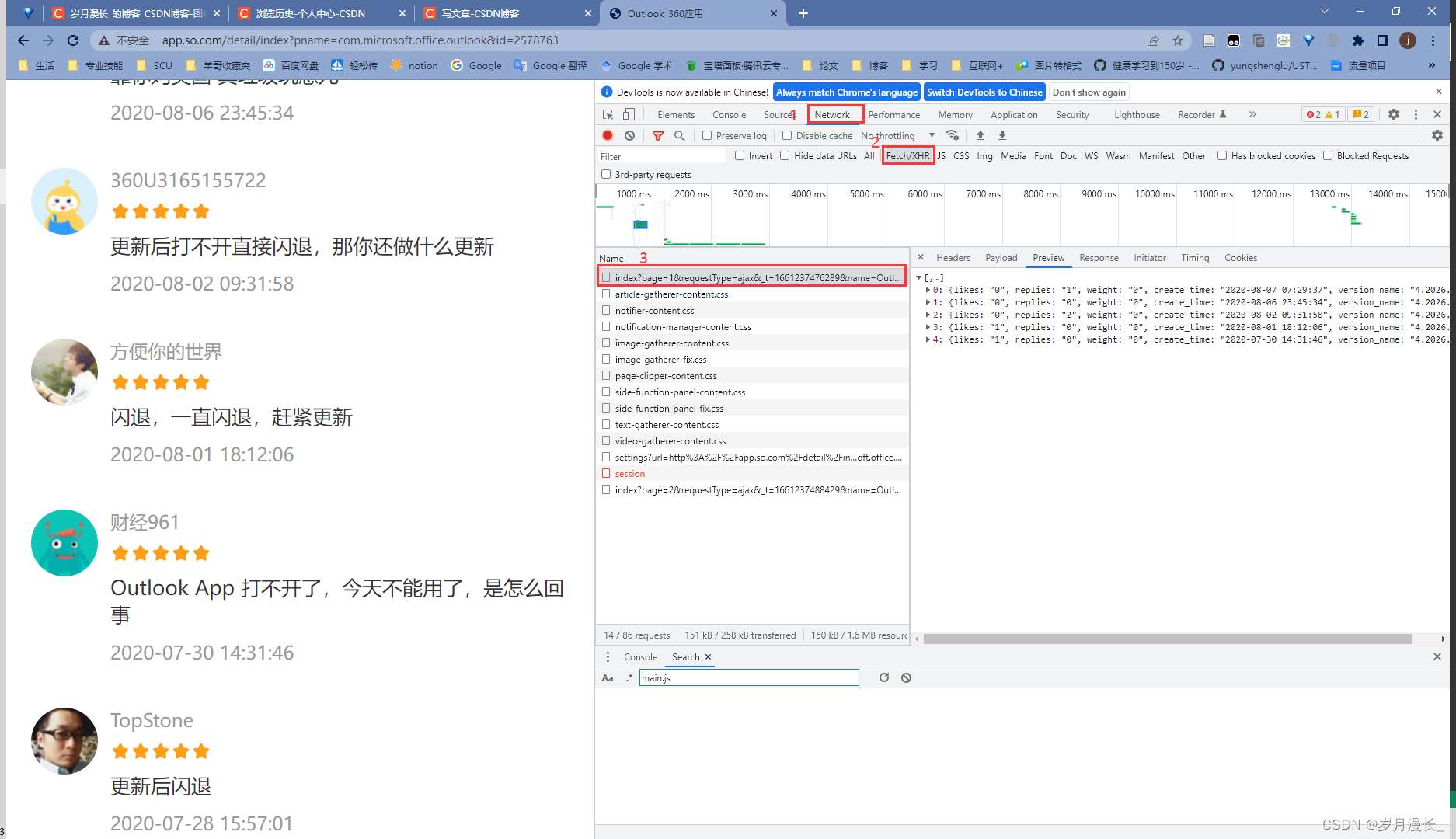Toggle the device toolbar icon

[x=629, y=114]
